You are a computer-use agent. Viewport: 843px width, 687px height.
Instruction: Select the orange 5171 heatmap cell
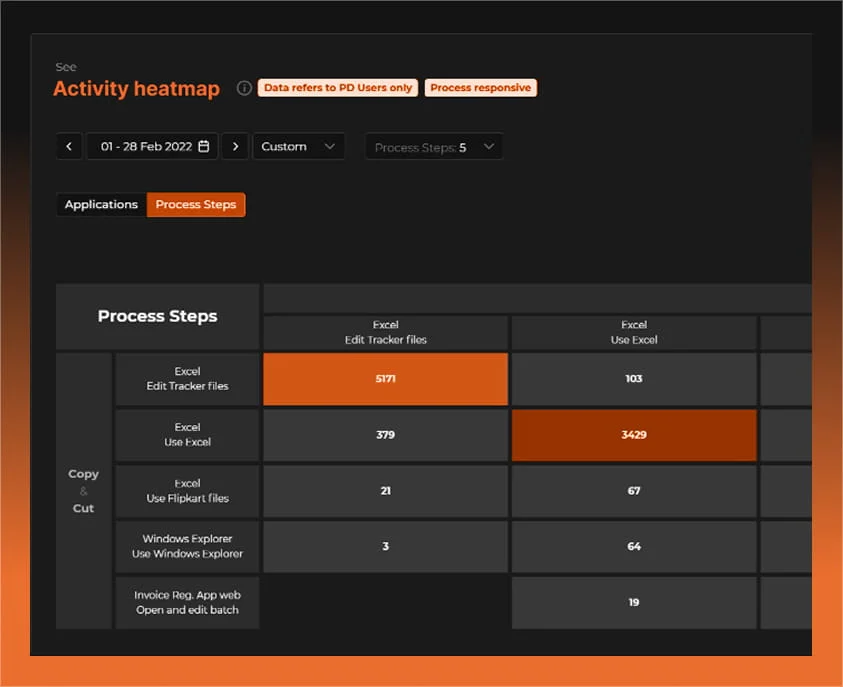[385, 379]
